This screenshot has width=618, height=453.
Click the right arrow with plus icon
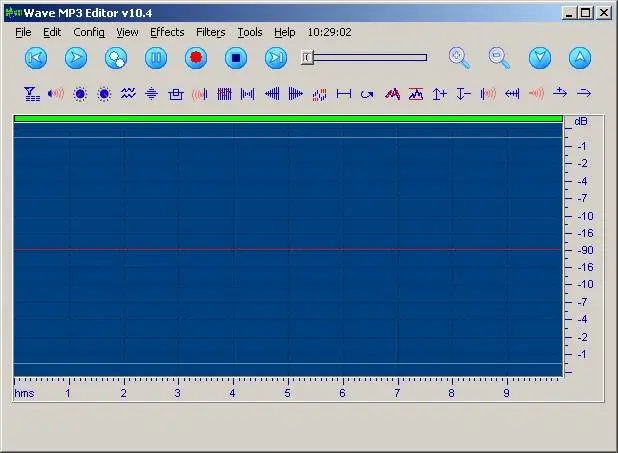[560, 93]
